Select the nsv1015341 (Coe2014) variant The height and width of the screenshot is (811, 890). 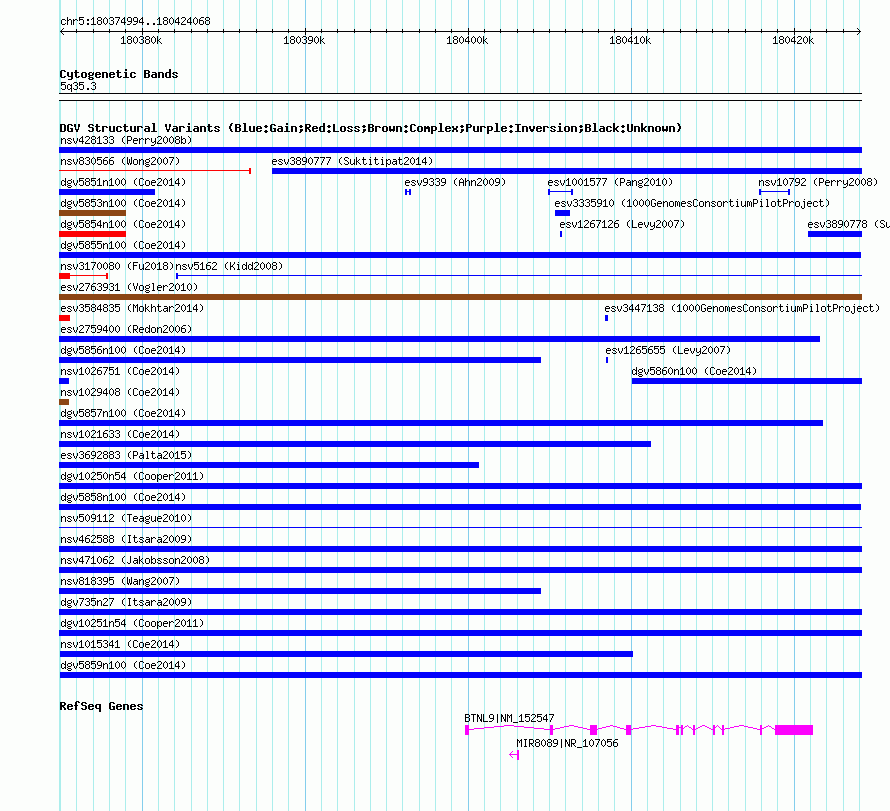[346, 654]
